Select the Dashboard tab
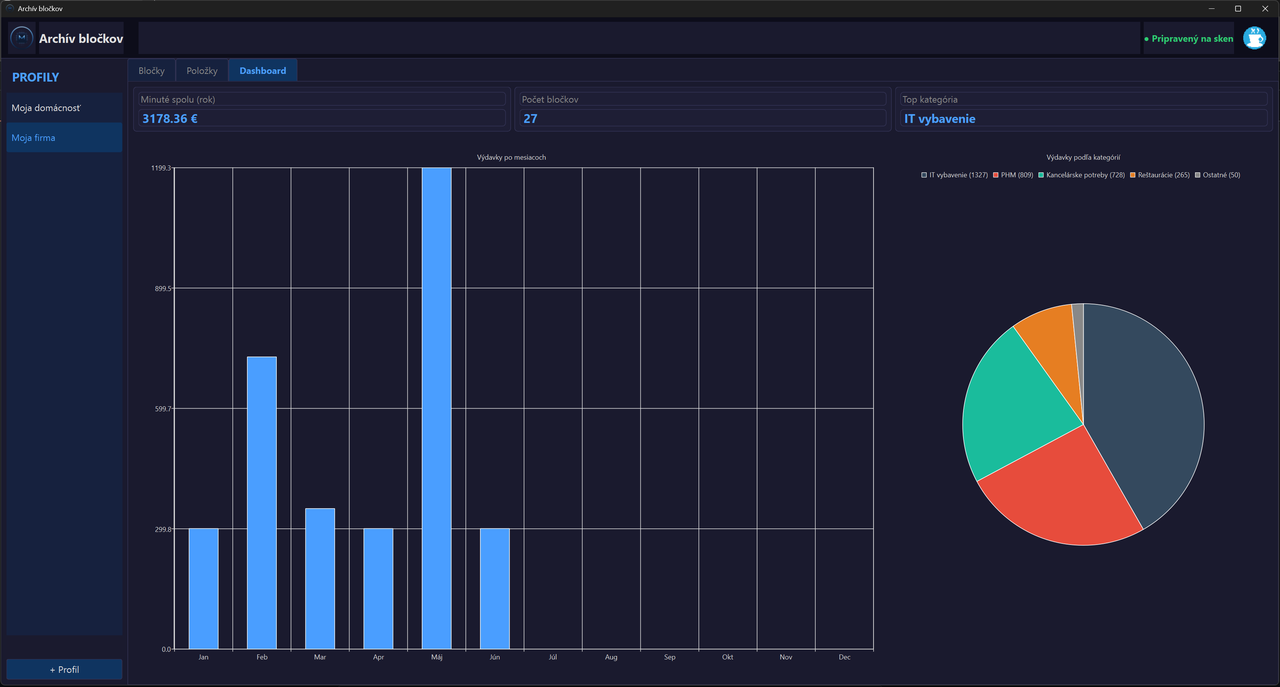 point(263,71)
